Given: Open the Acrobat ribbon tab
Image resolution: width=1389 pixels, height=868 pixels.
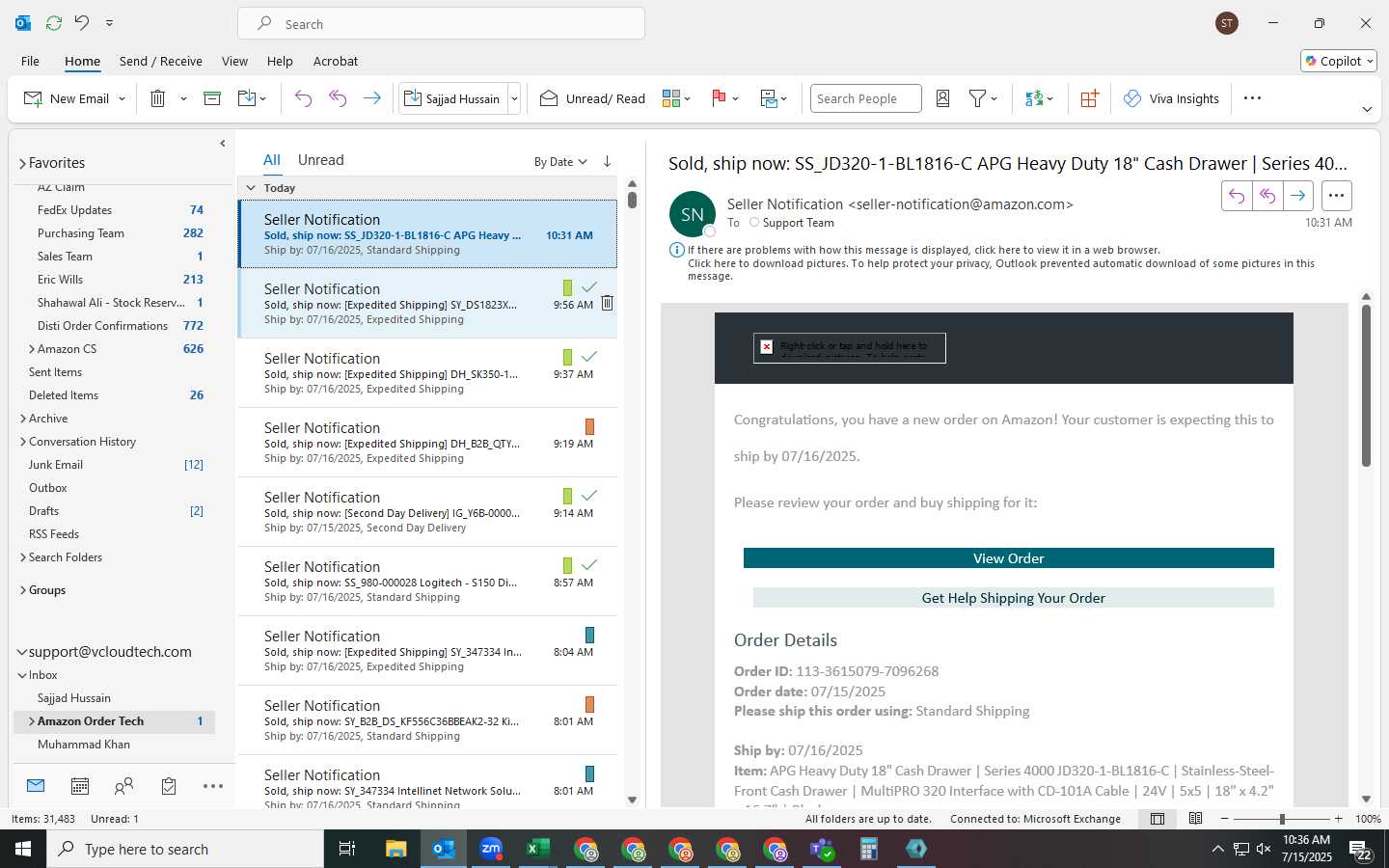Looking at the screenshot, I should [336, 61].
